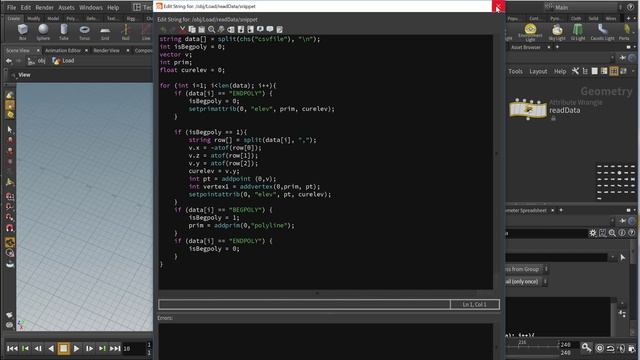Open the Tools menu in network editor
Screen dimensions: 640x360
(515, 71)
